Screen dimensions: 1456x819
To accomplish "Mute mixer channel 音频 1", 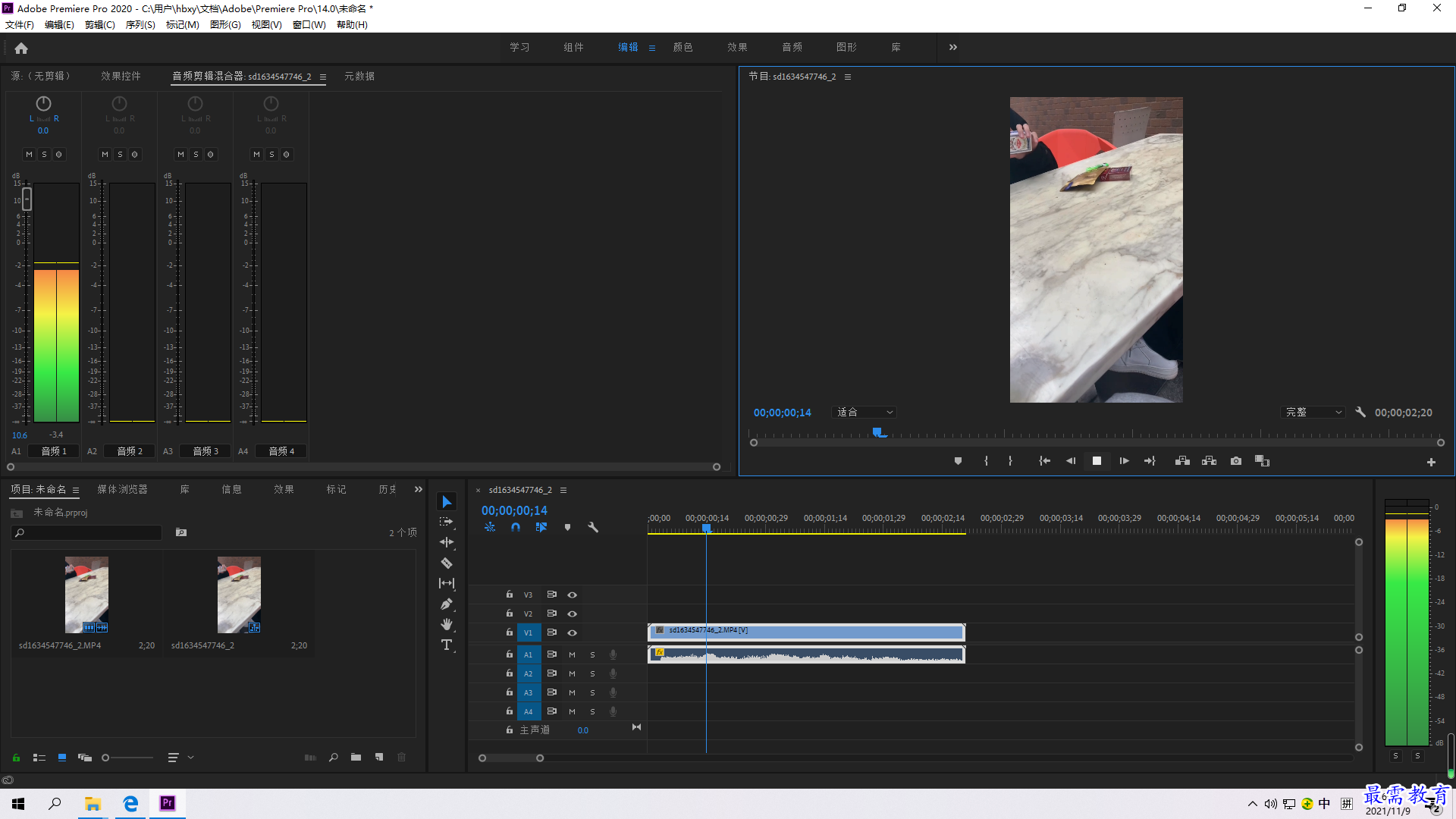I will coord(29,155).
